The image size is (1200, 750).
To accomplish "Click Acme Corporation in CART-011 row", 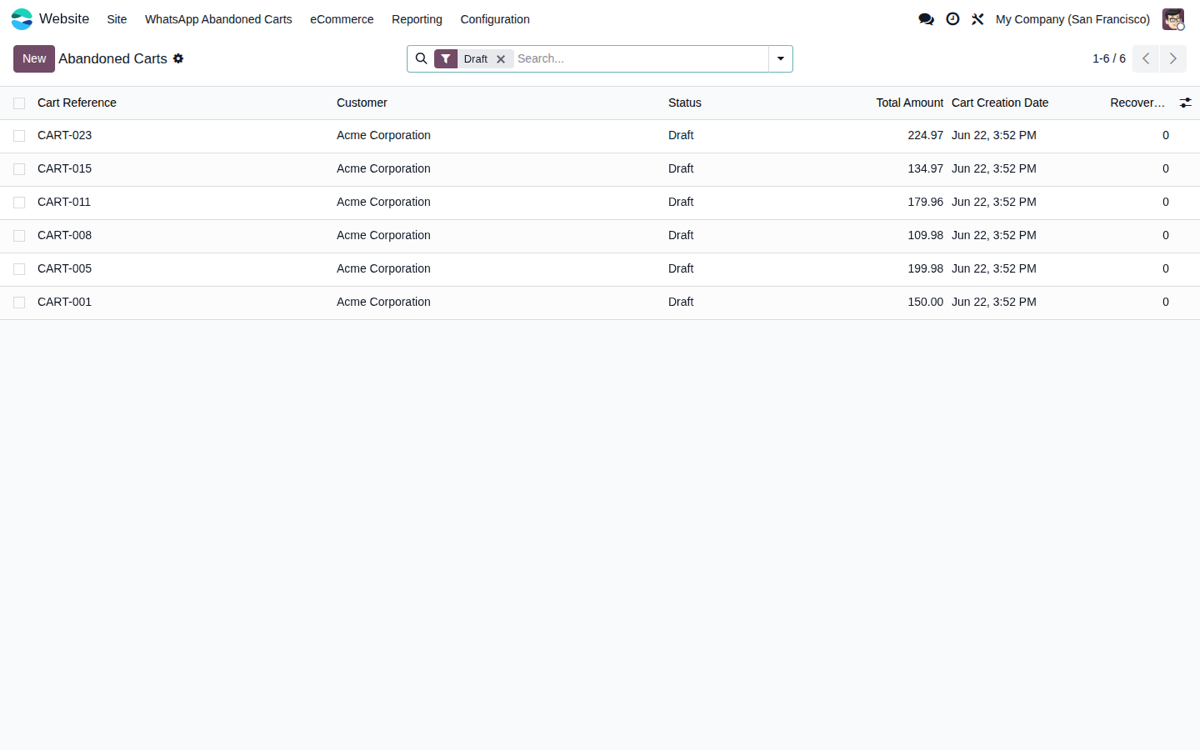I will [x=383, y=202].
